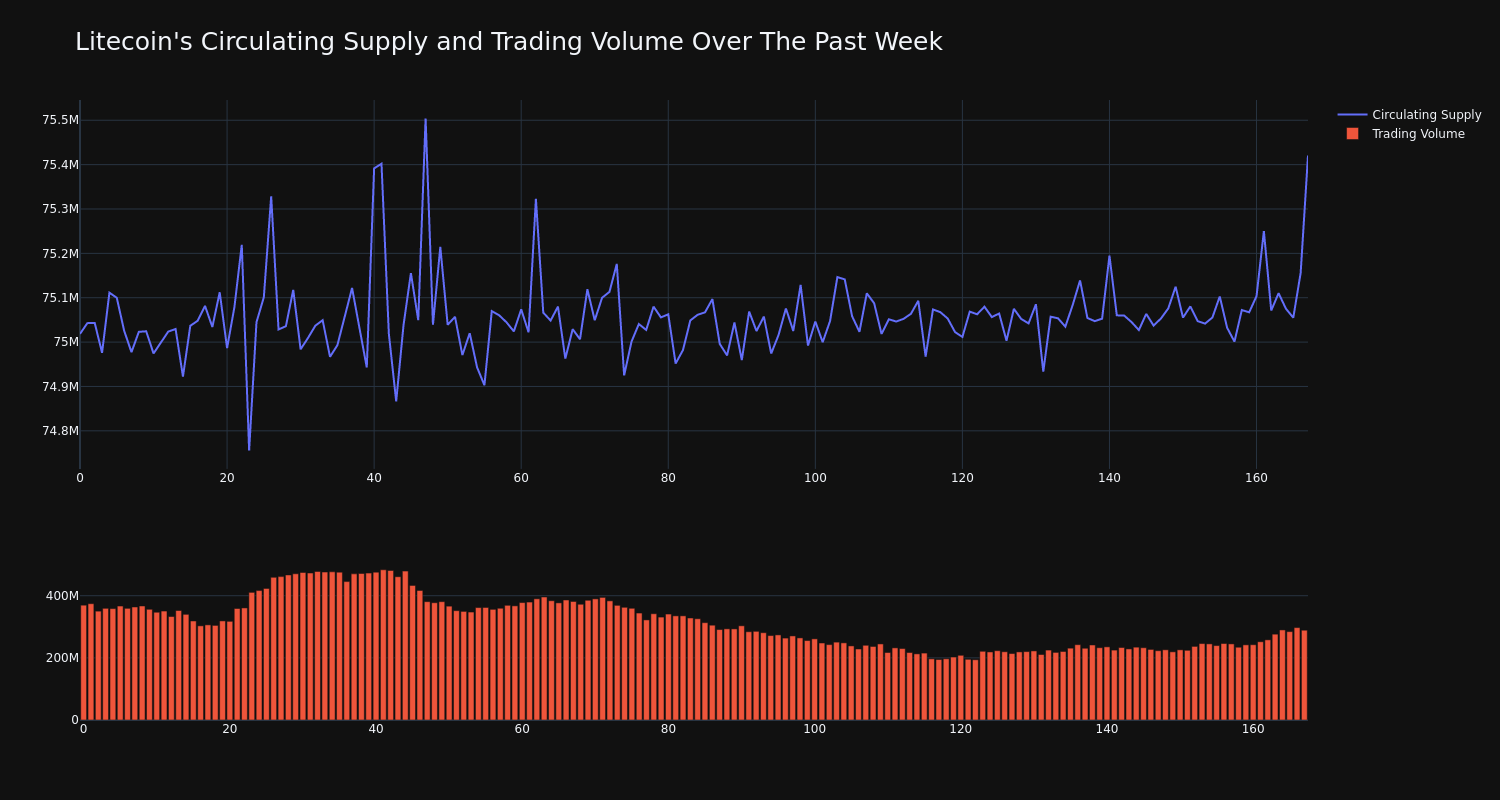1500x800 pixels.
Task: Click x-axis label 20 on volume chart
Action: [x=230, y=729]
